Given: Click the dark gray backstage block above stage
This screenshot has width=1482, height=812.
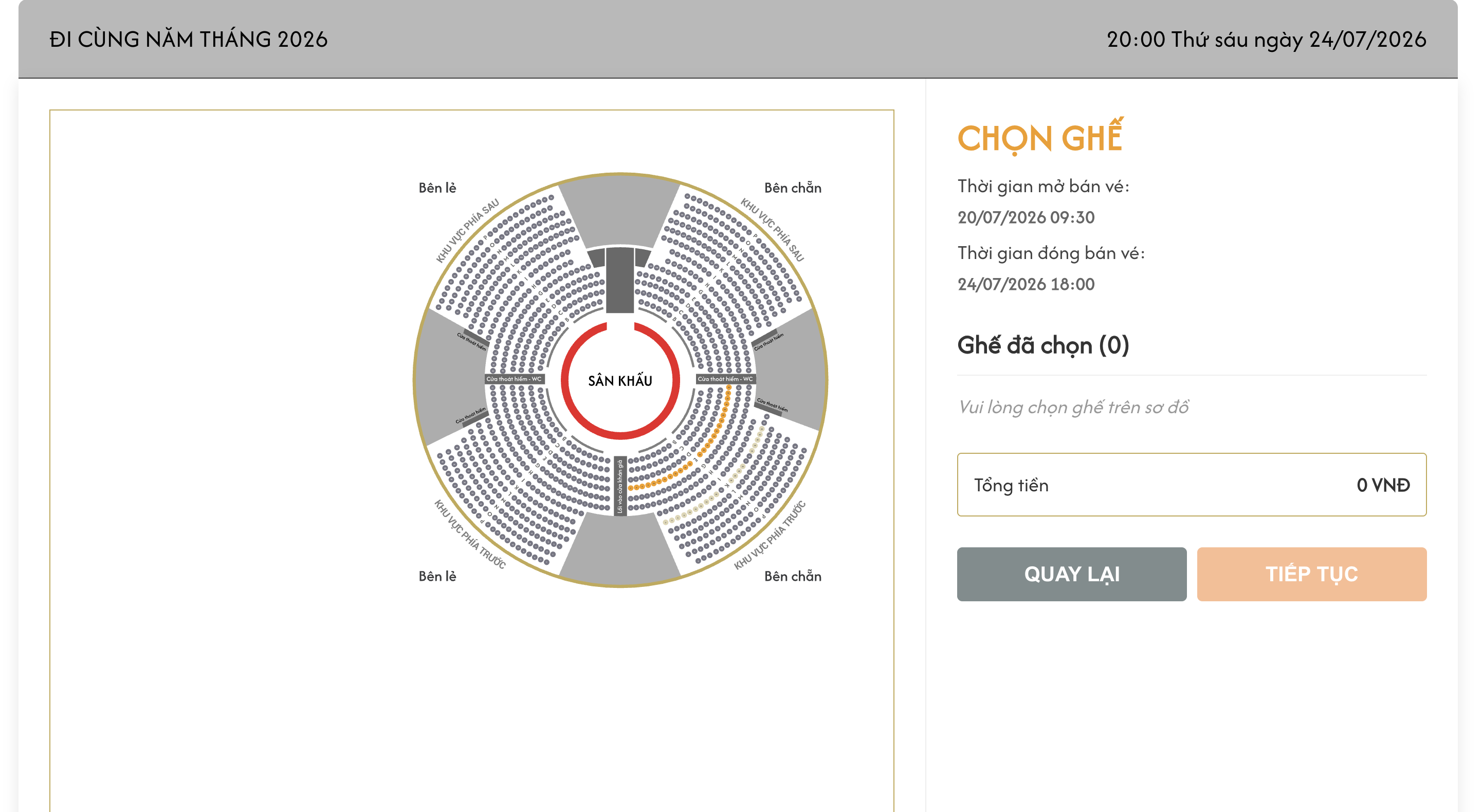Looking at the screenshot, I should [x=620, y=280].
